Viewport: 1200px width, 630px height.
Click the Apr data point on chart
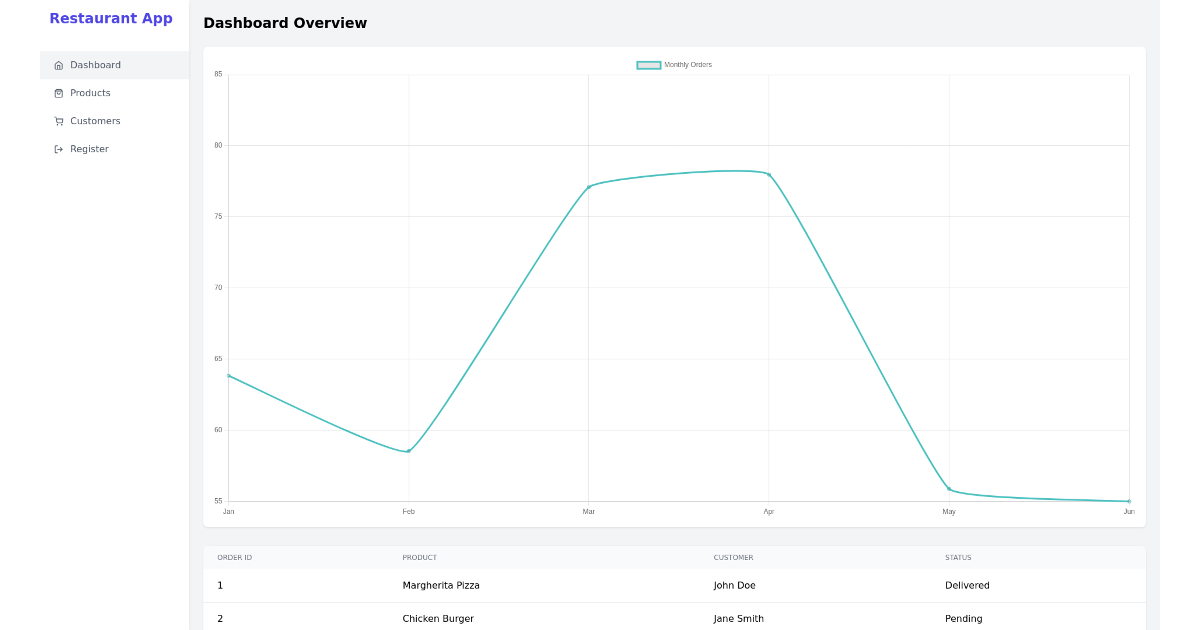coord(768,174)
